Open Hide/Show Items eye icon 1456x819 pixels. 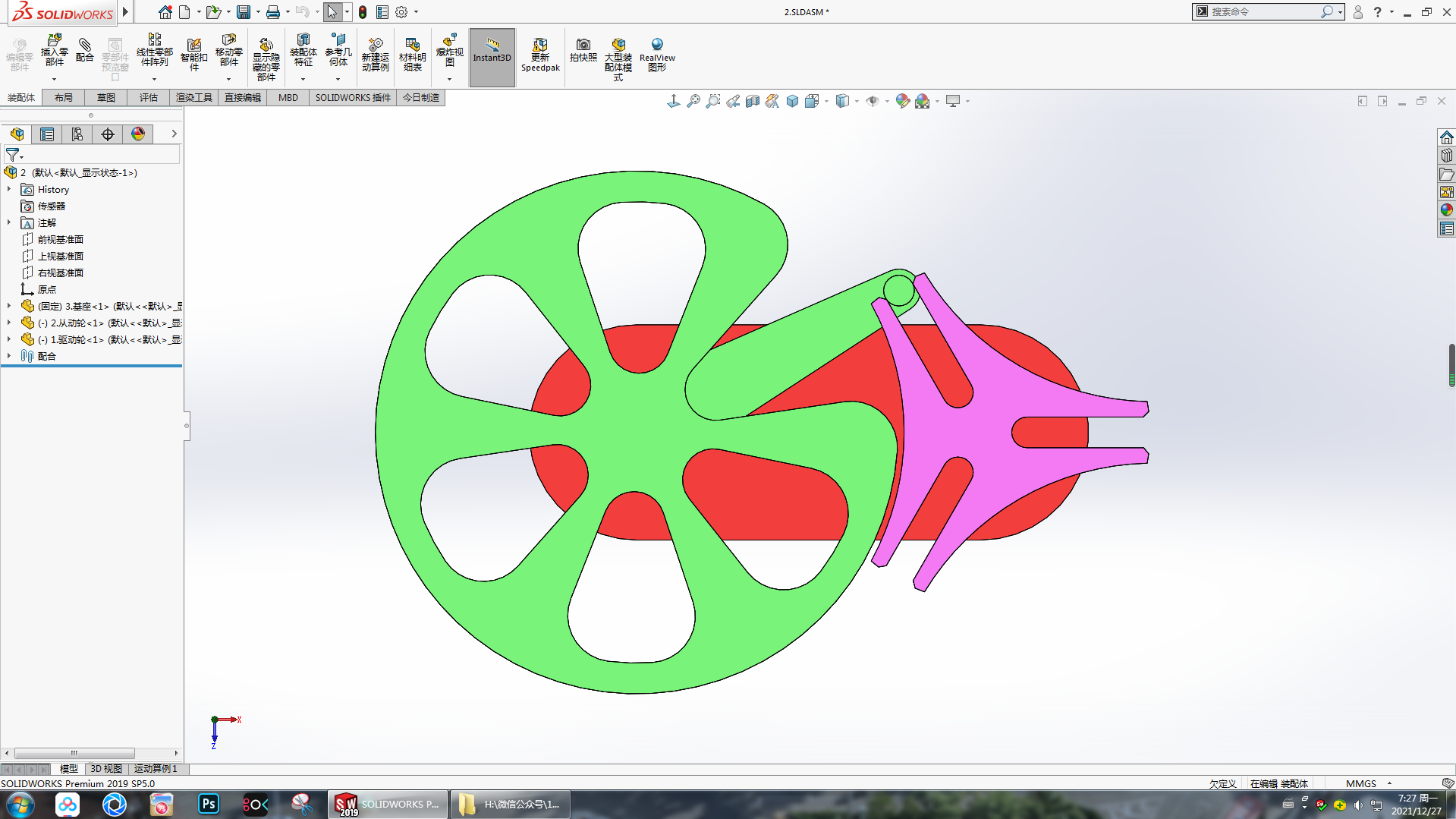click(873, 101)
